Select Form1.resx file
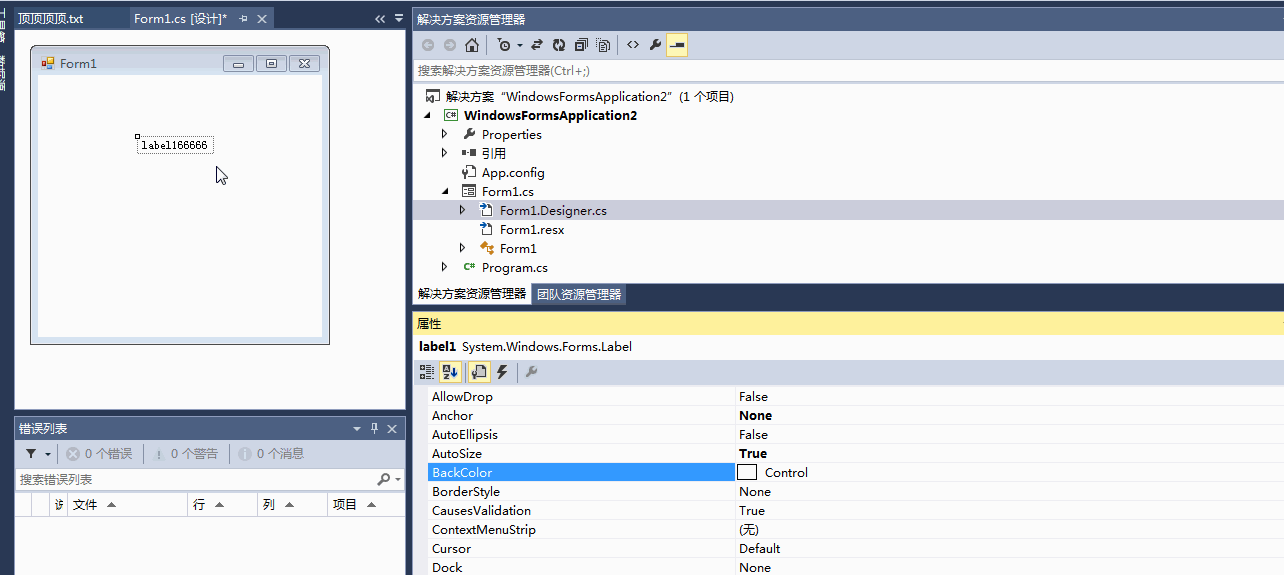Viewport: 1284px width, 575px height. click(532, 230)
